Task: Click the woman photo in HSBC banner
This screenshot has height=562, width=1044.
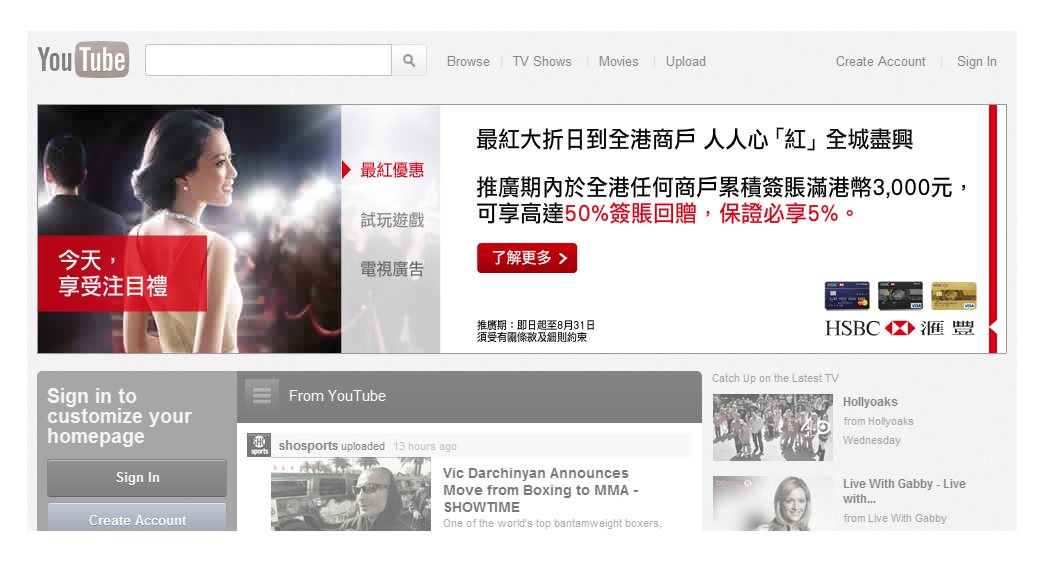Action: coord(189,228)
